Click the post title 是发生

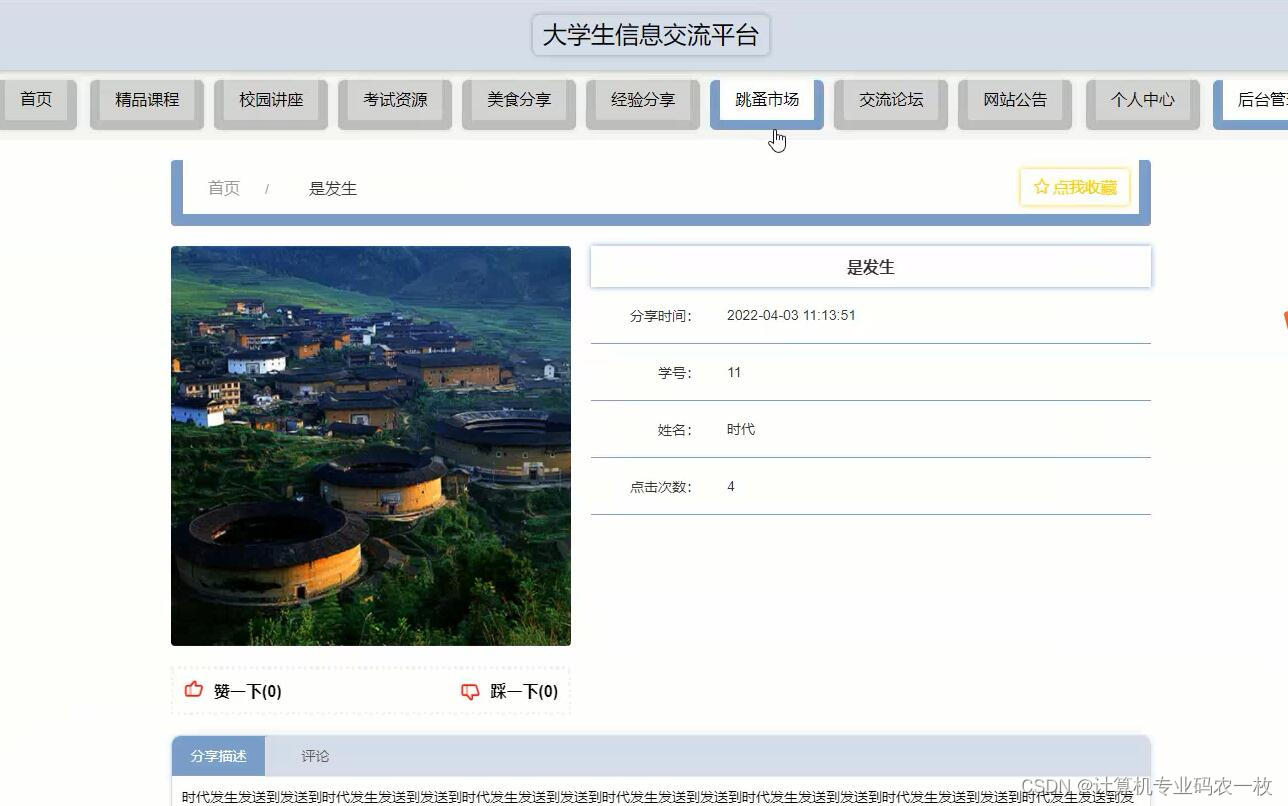pyautogui.click(x=869, y=266)
